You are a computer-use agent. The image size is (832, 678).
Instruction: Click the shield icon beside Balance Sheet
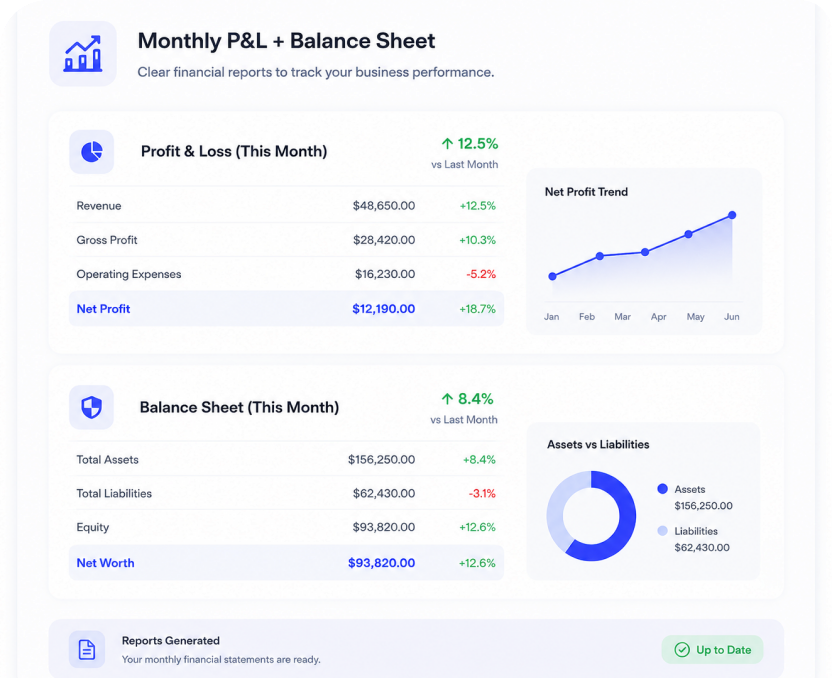point(91,407)
